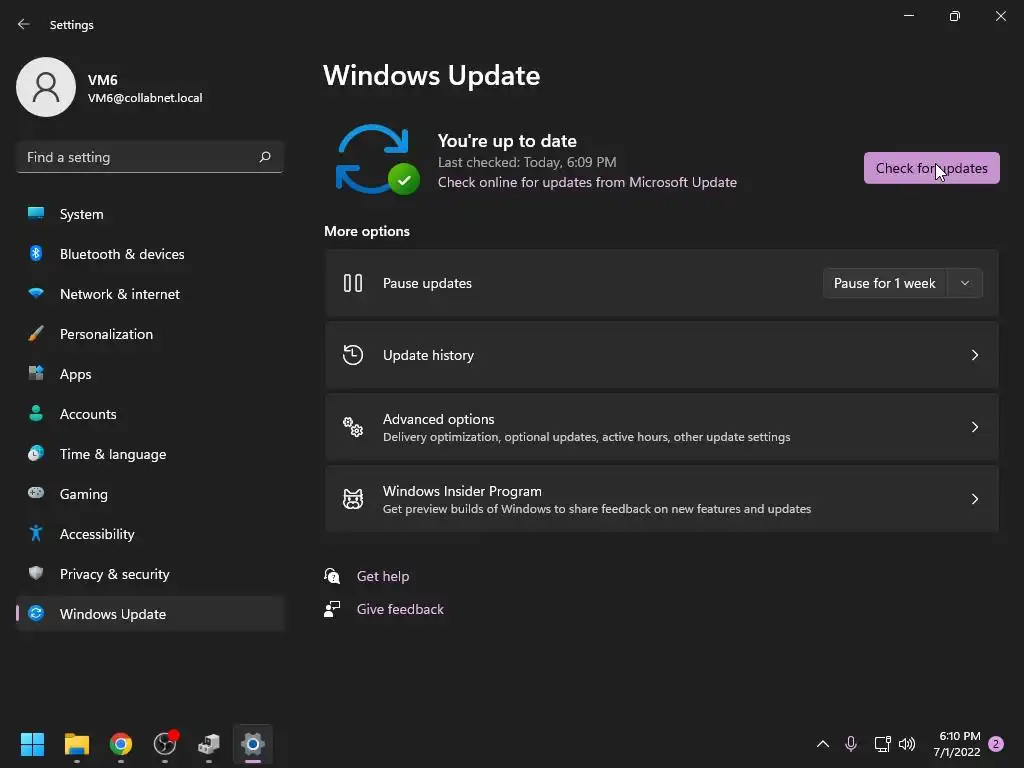
Task: Go to Personalization settings
Action: [150, 333]
